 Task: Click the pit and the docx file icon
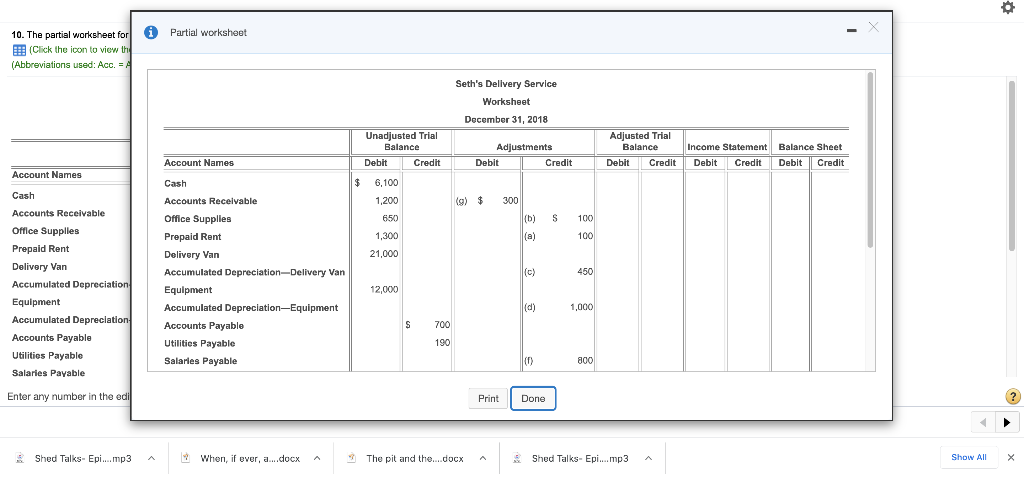[x=351, y=458]
